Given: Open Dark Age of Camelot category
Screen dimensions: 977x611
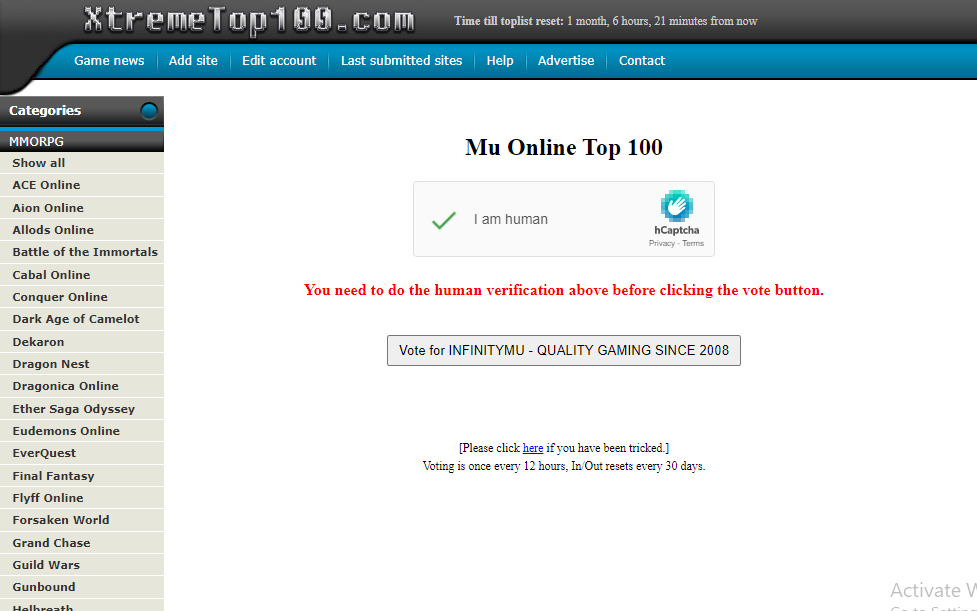Looking at the screenshot, I should [82, 319].
